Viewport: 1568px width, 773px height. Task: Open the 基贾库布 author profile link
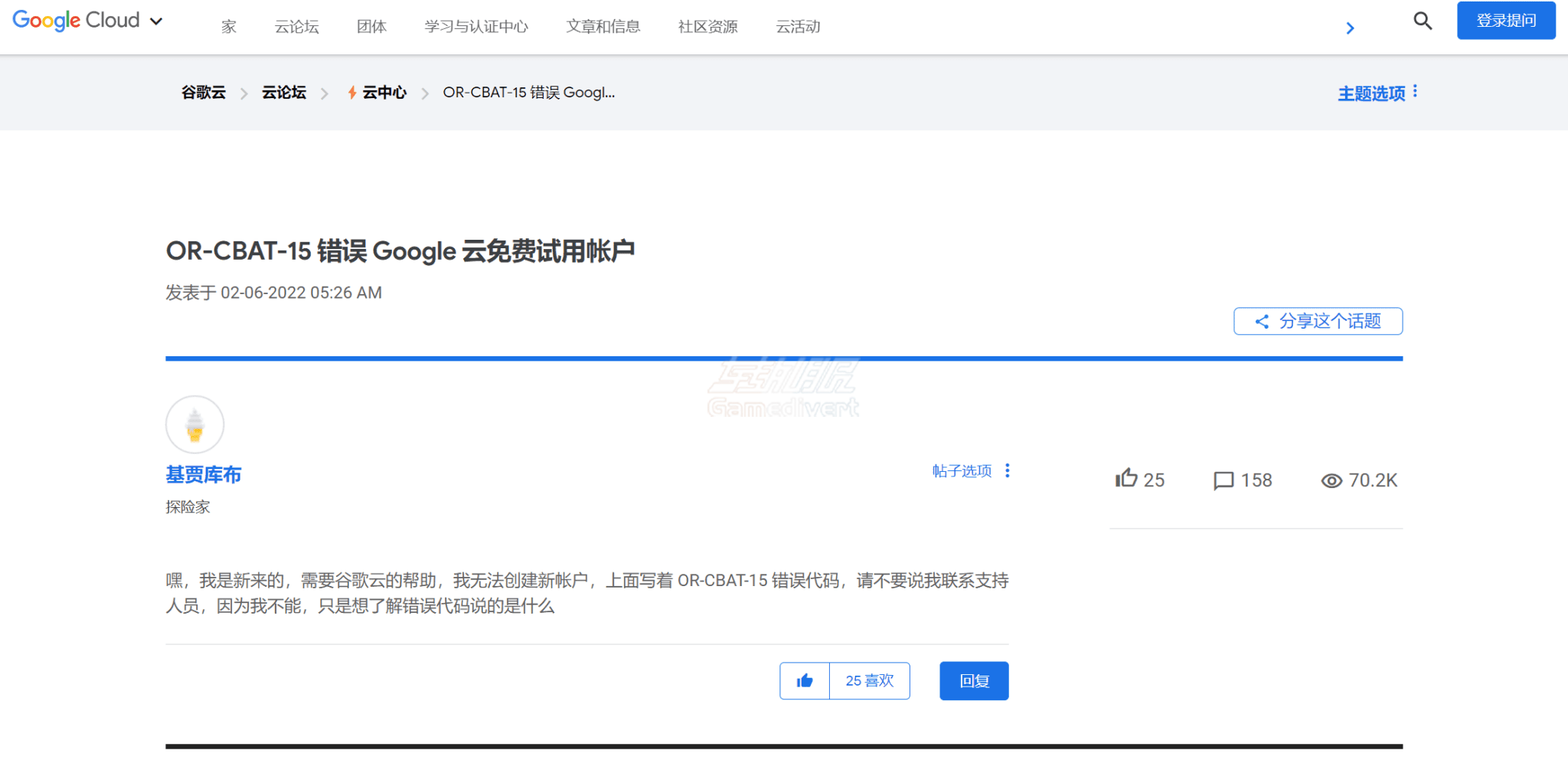coord(204,475)
